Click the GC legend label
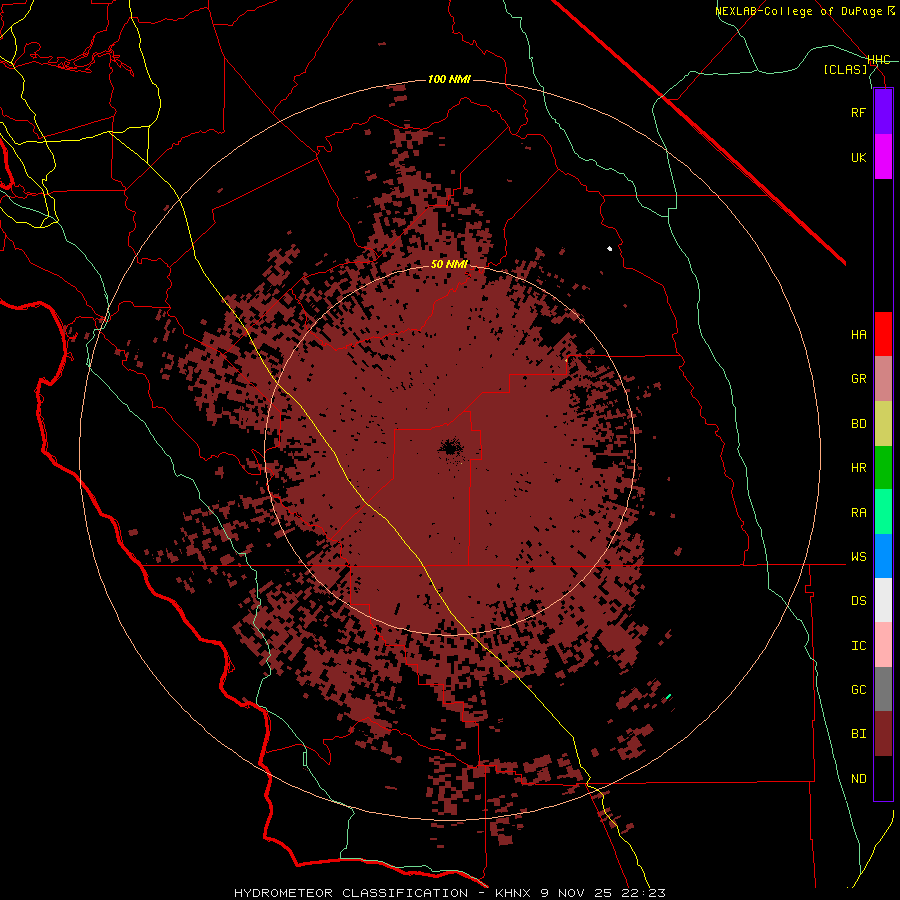 point(859,690)
